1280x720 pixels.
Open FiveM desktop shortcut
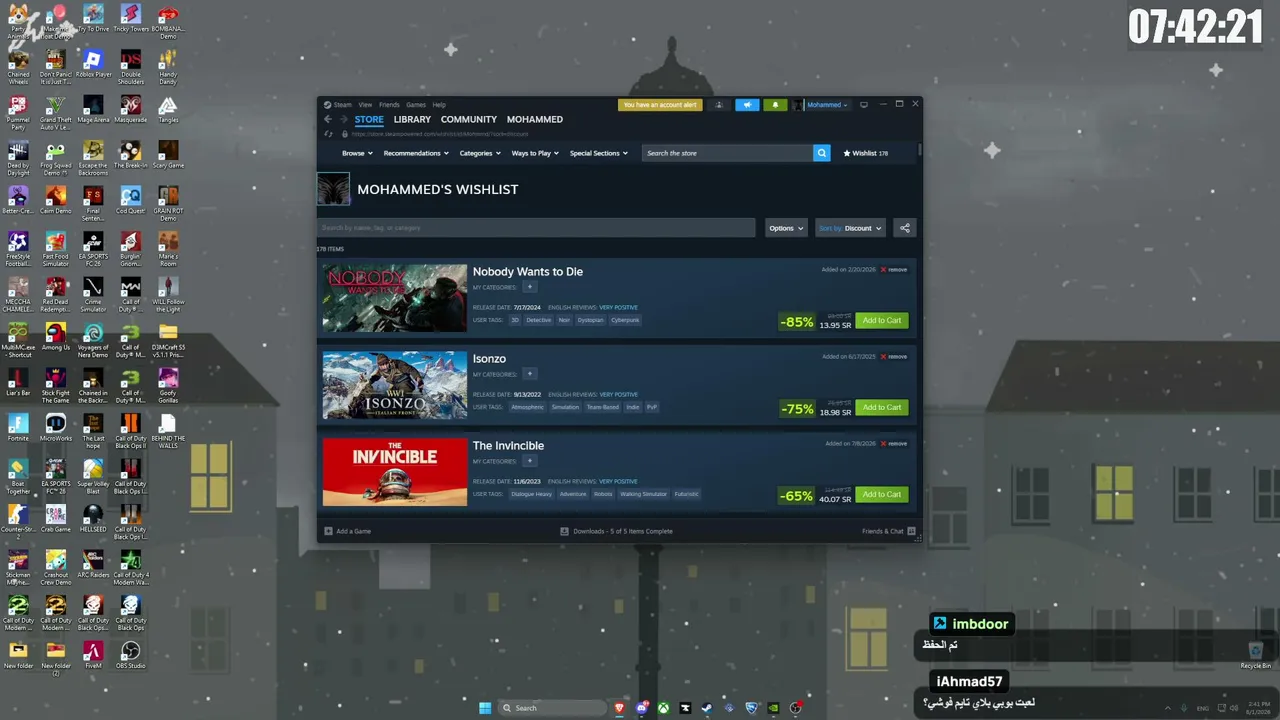(93, 655)
